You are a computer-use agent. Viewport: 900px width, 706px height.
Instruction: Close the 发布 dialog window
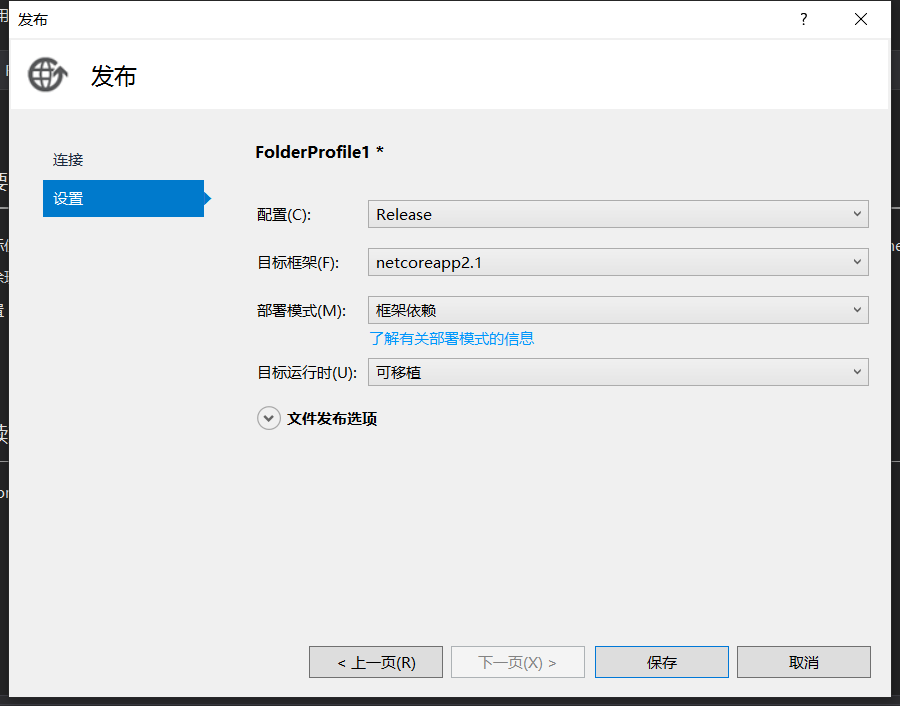(x=860, y=20)
